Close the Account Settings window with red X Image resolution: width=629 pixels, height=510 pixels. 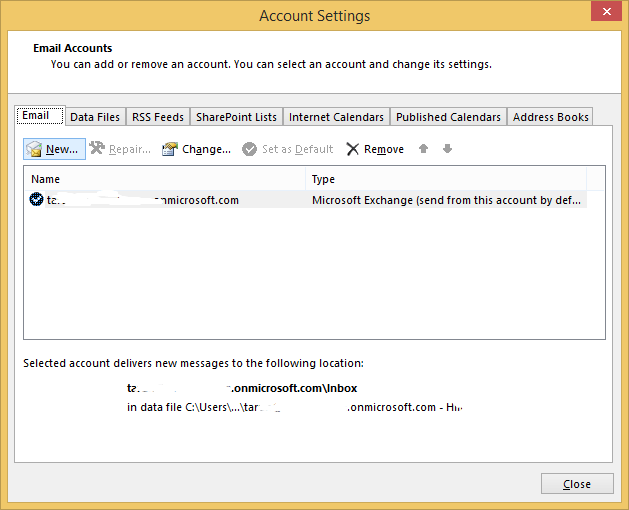[x=607, y=11]
